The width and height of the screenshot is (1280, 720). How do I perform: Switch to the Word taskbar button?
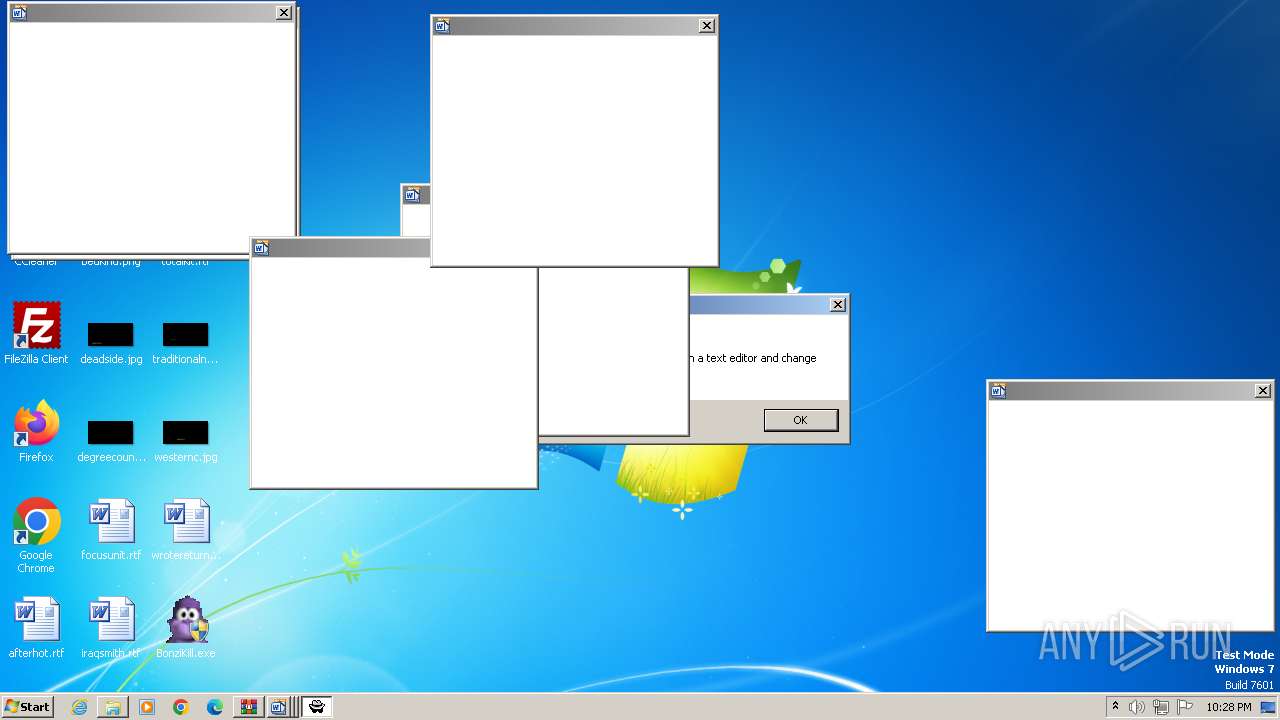(279, 707)
